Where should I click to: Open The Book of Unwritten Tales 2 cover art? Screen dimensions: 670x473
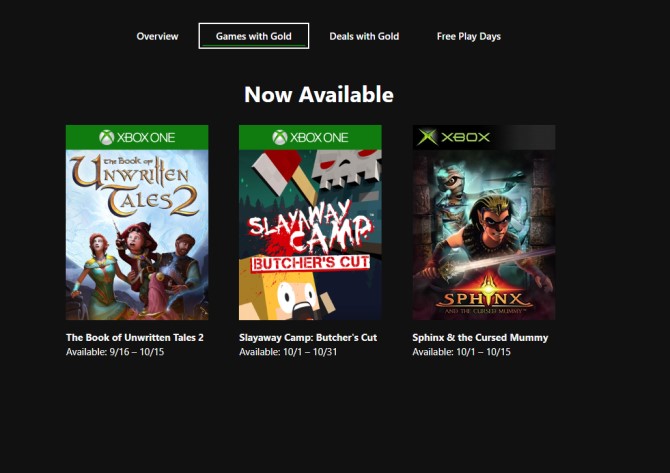click(137, 235)
